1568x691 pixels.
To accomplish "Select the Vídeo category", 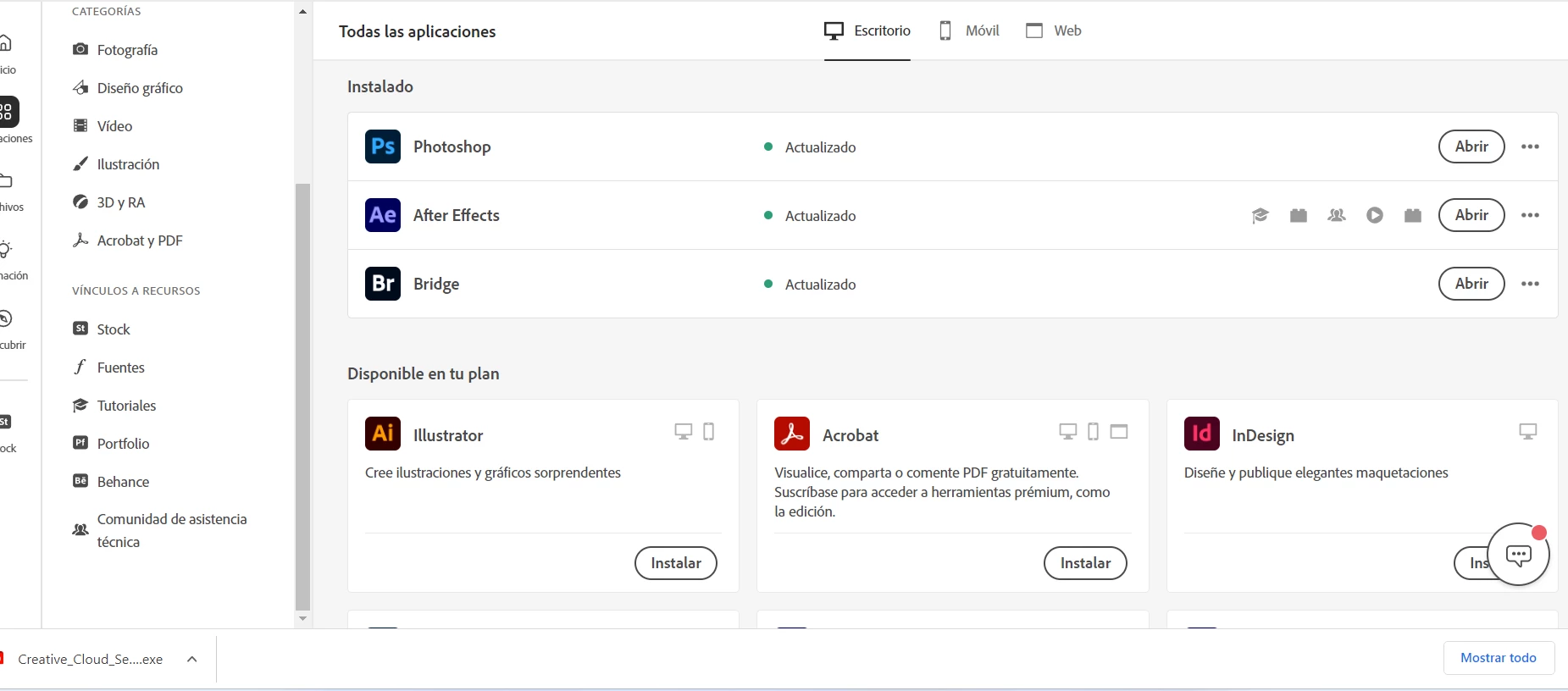I will coord(103,126).
